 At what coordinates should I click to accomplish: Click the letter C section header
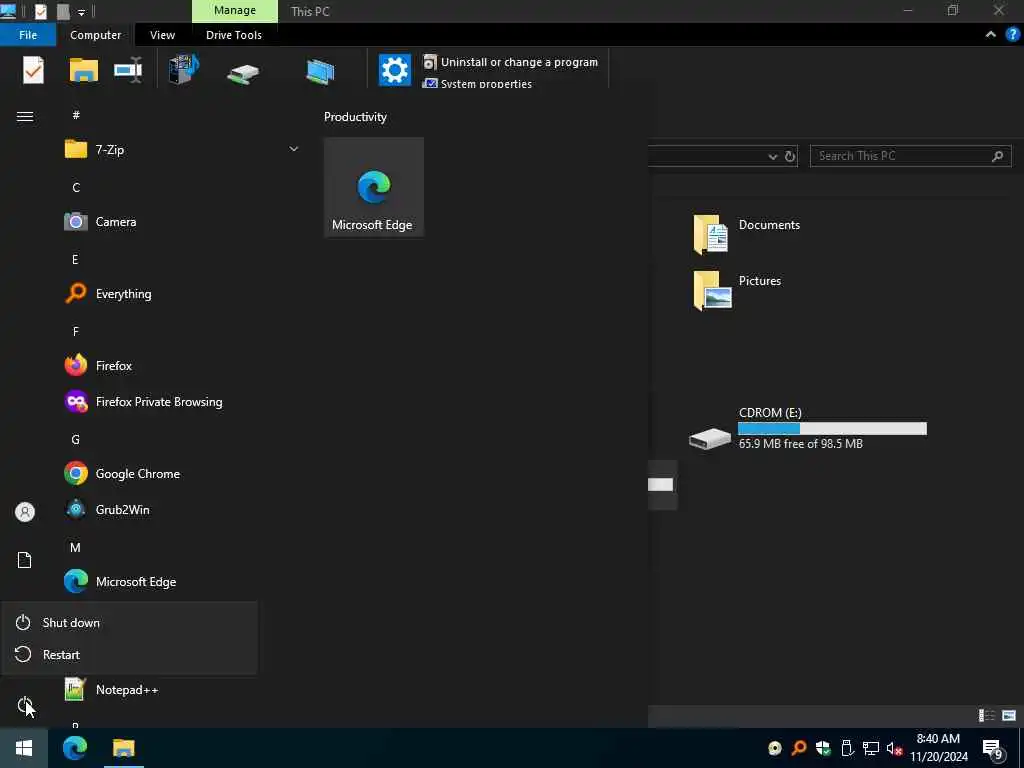pos(76,187)
